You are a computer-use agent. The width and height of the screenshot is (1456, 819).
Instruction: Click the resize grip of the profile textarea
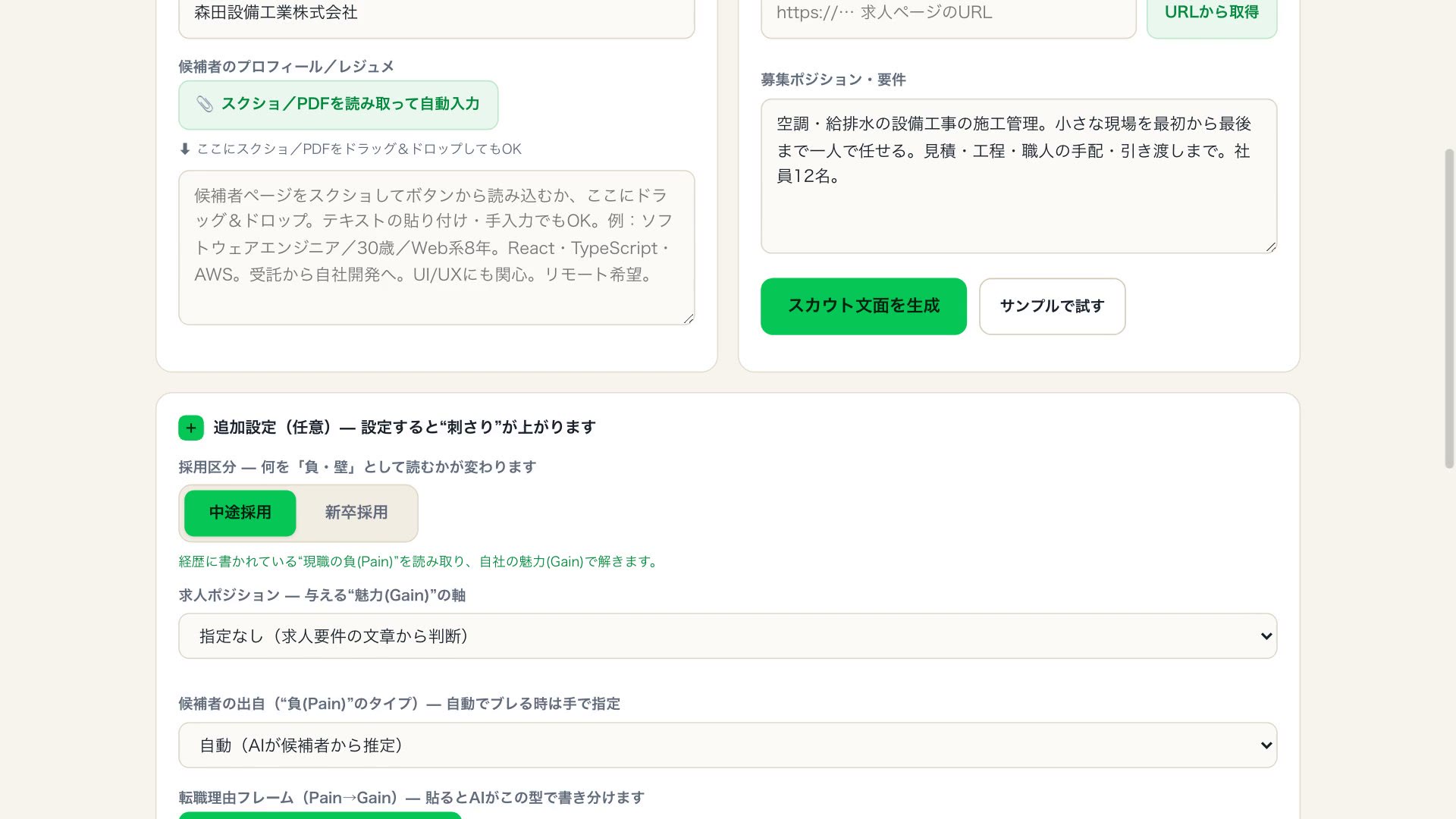(689, 318)
